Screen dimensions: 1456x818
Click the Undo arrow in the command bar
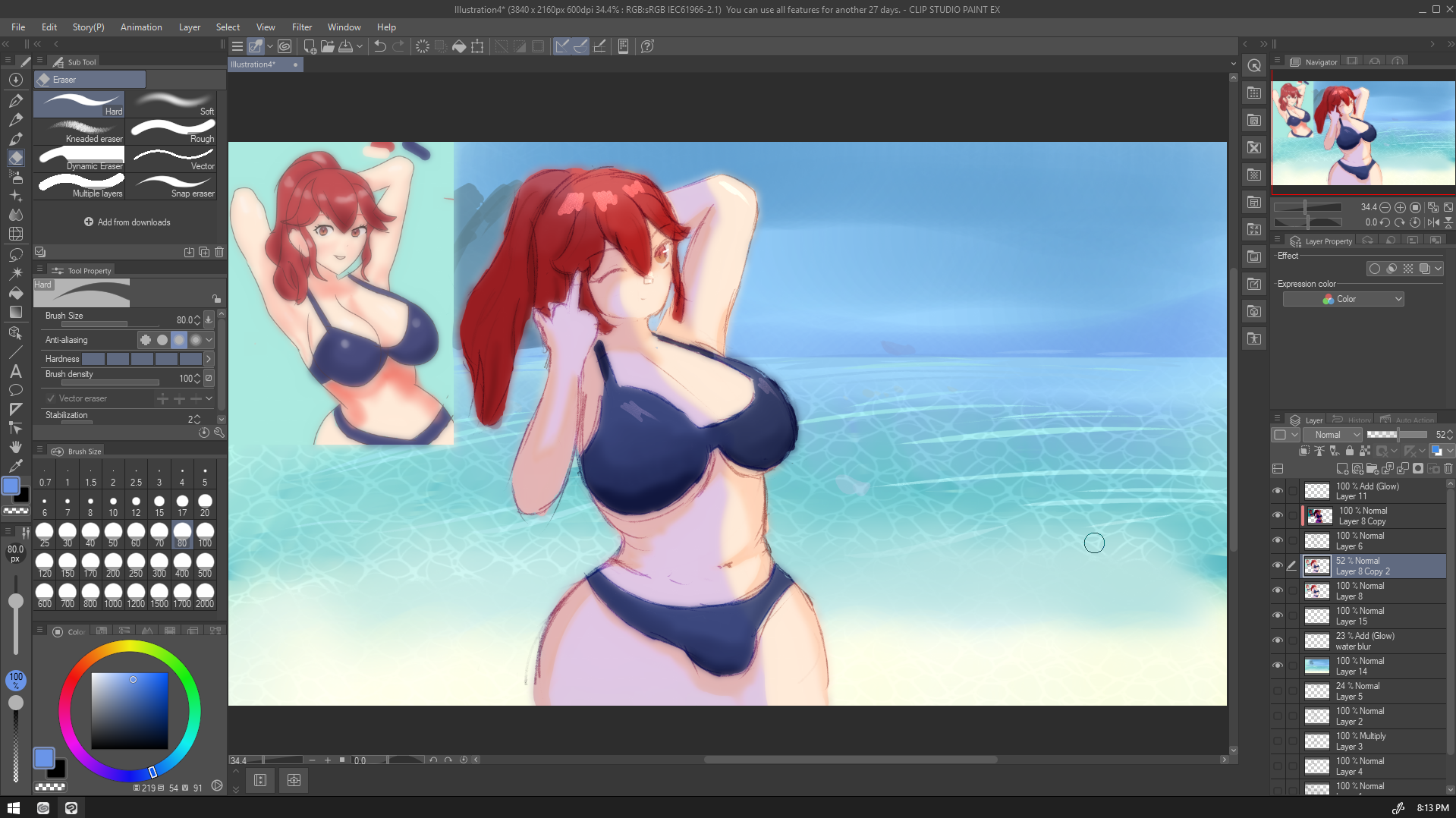[380, 46]
